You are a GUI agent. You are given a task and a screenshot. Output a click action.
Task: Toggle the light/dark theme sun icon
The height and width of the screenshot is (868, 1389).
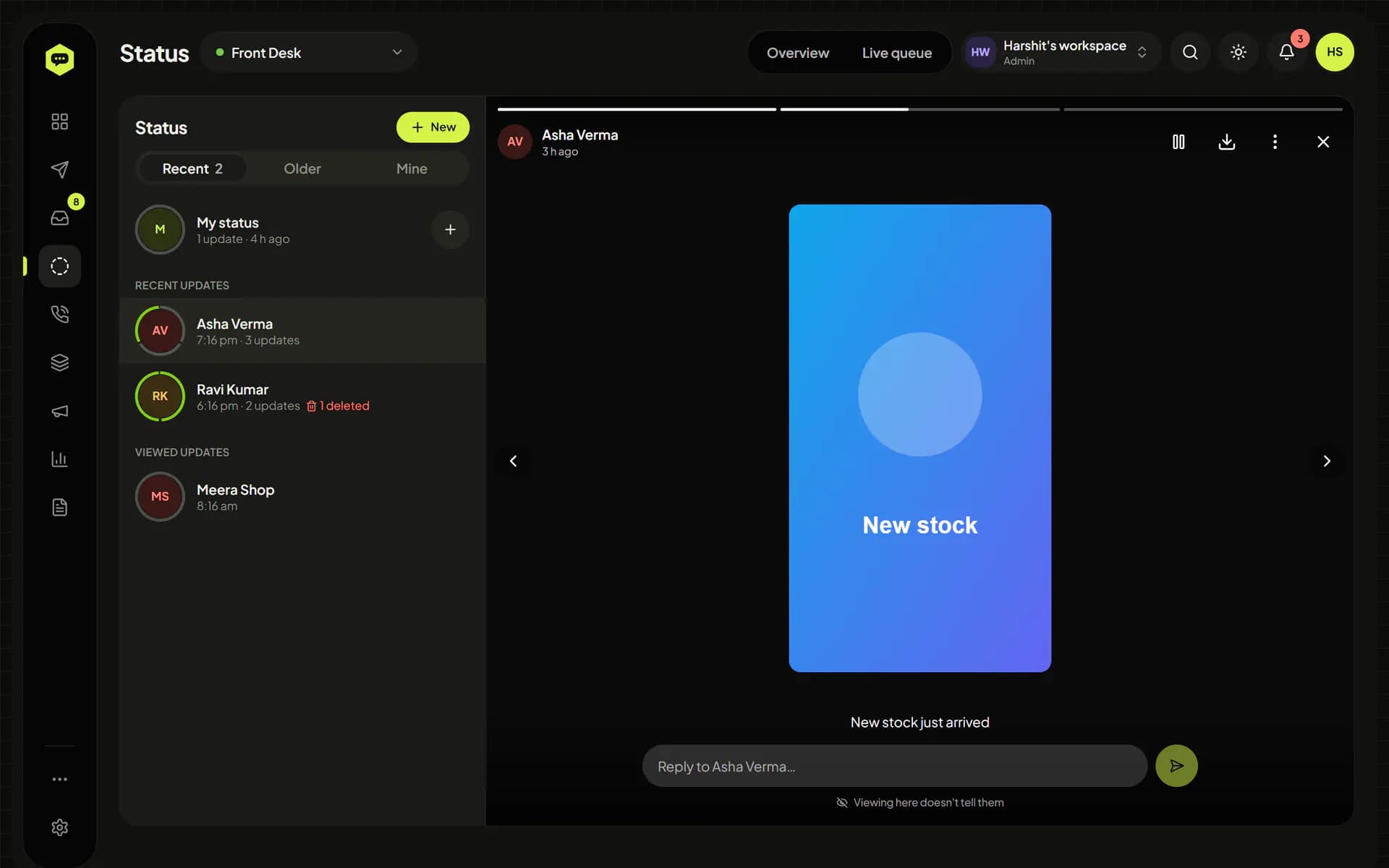tap(1239, 52)
